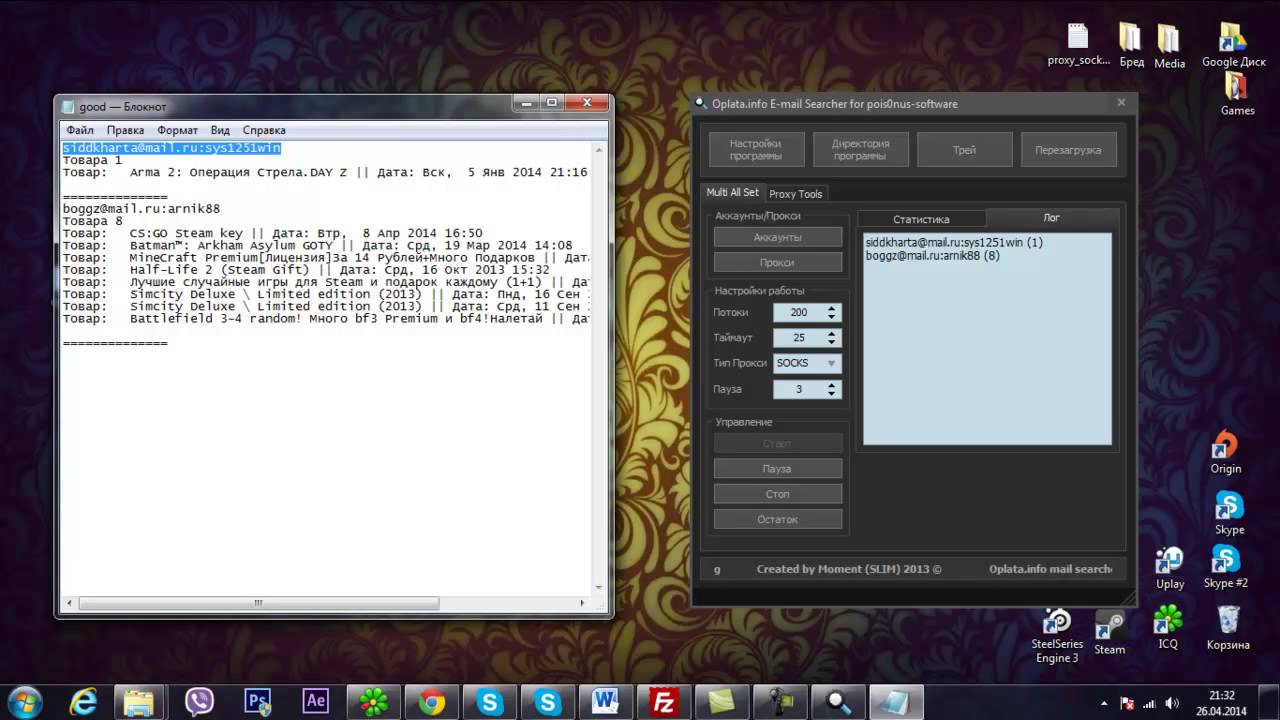Select the Лог tab

[x=1051, y=217]
